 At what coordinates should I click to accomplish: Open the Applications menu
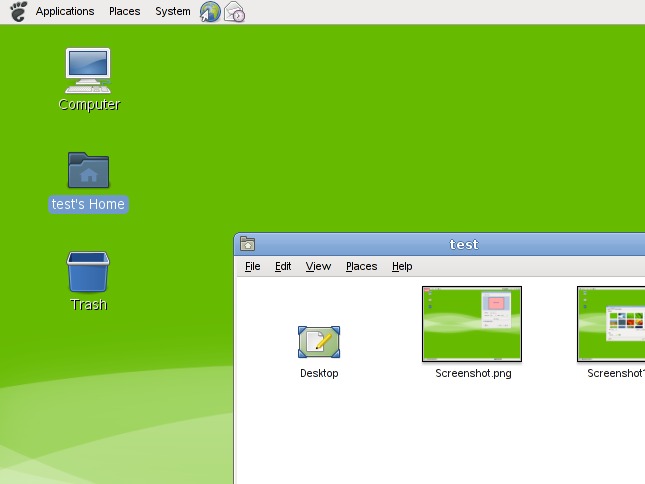pos(65,11)
